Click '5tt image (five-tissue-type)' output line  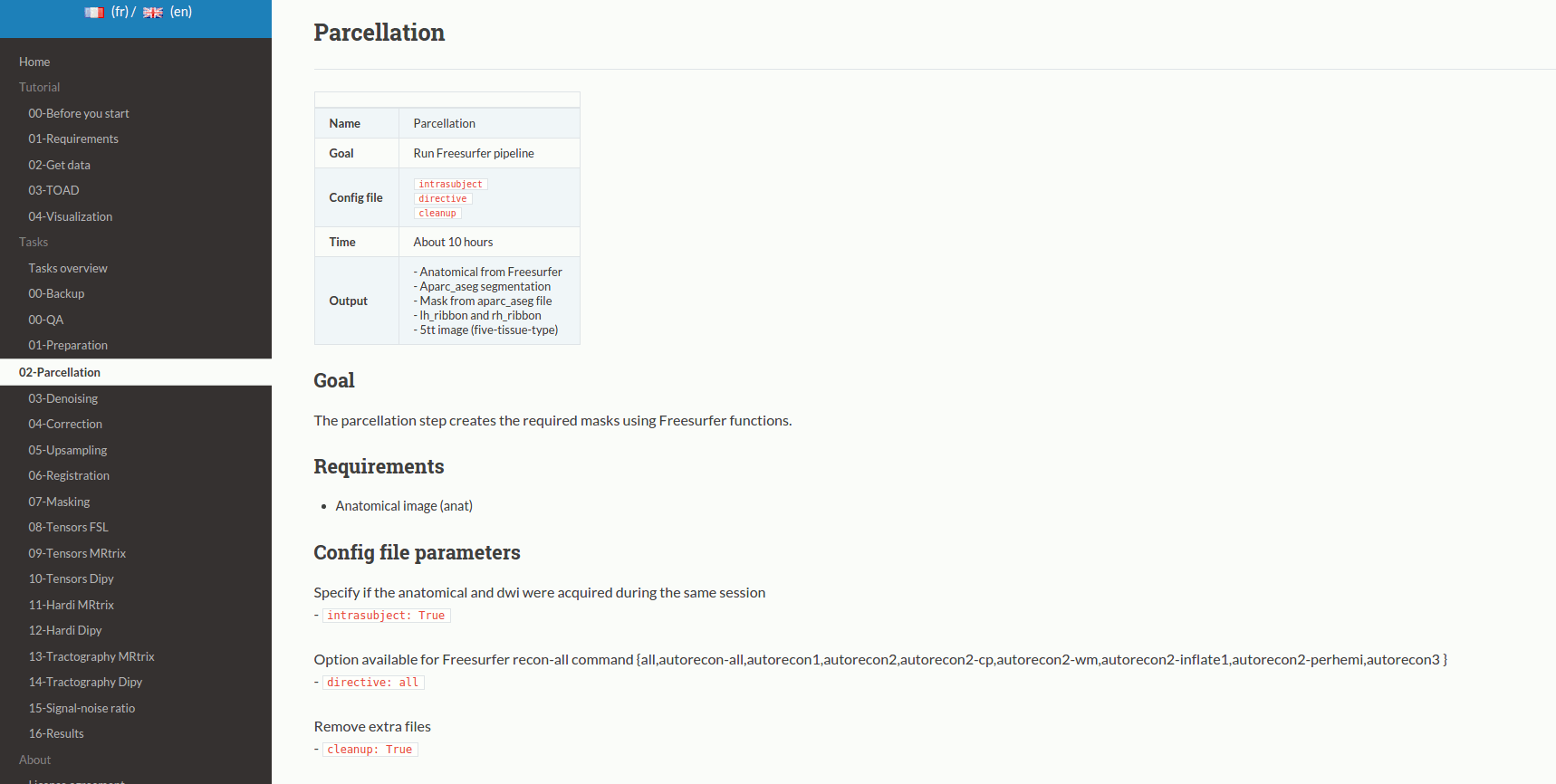pyautogui.click(x=486, y=330)
